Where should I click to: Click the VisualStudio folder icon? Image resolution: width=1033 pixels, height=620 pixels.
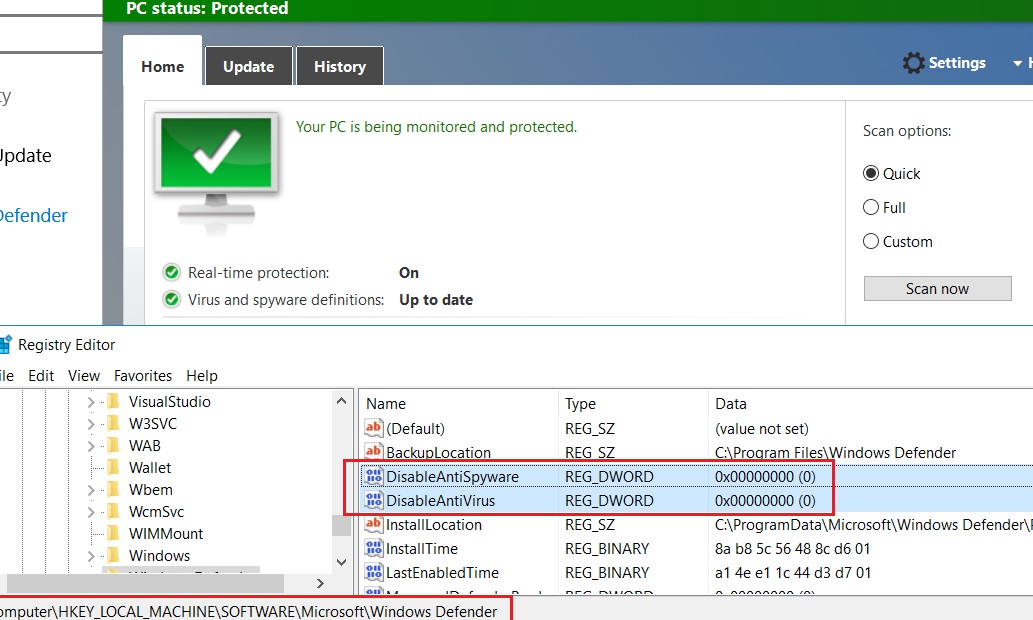tap(113, 401)
